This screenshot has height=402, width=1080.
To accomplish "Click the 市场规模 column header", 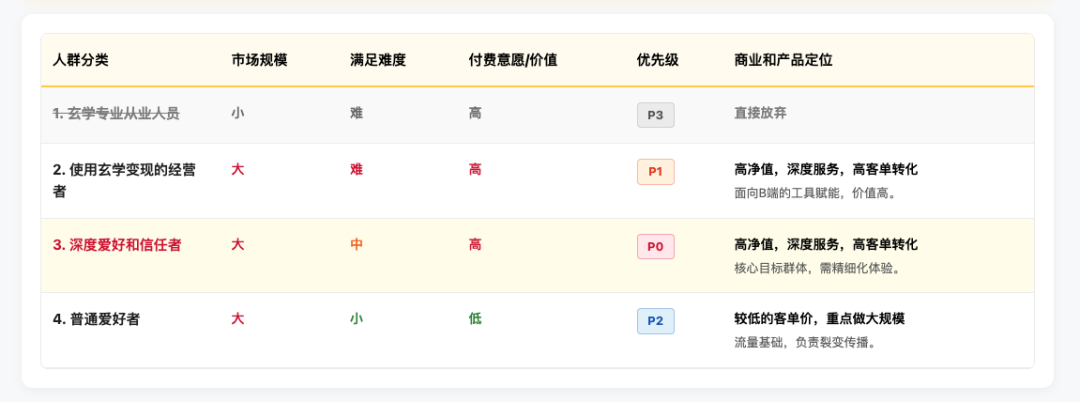I will pos(259,60).
